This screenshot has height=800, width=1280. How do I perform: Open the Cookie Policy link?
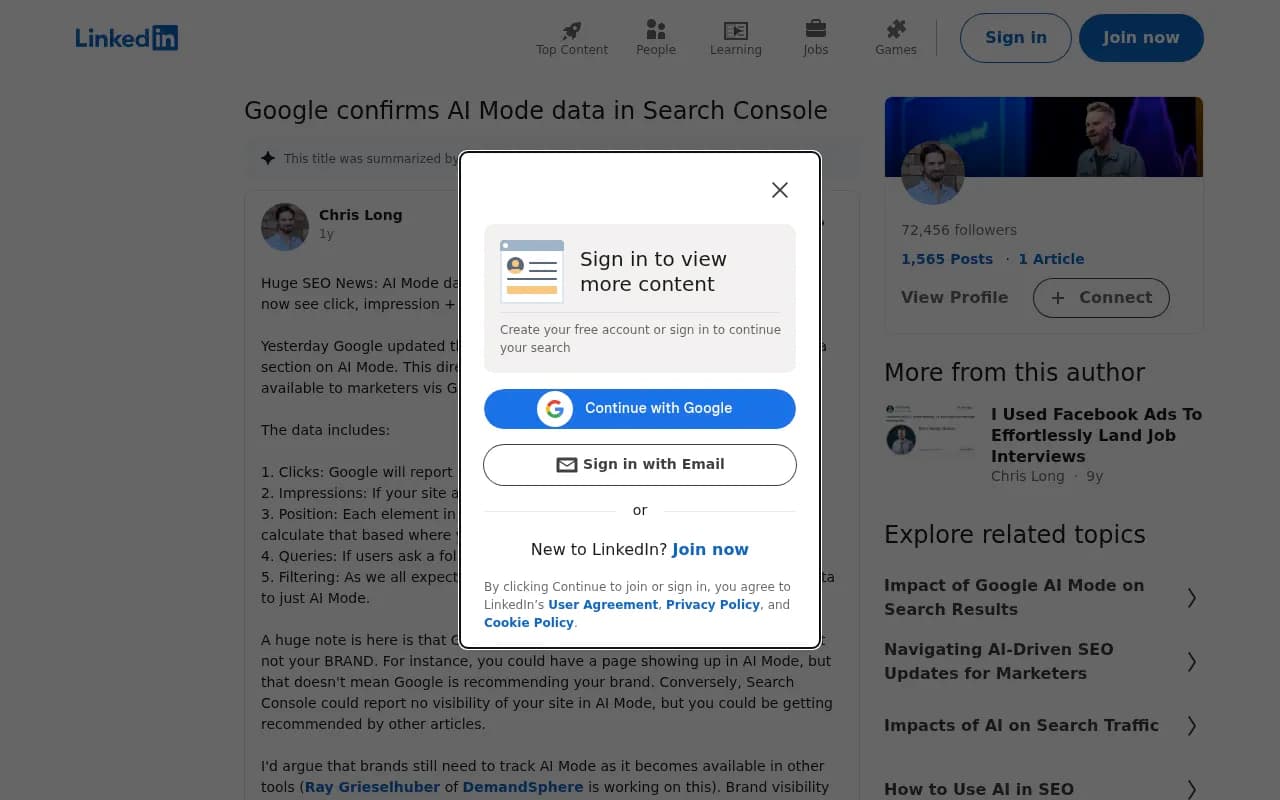coord(529,623)
